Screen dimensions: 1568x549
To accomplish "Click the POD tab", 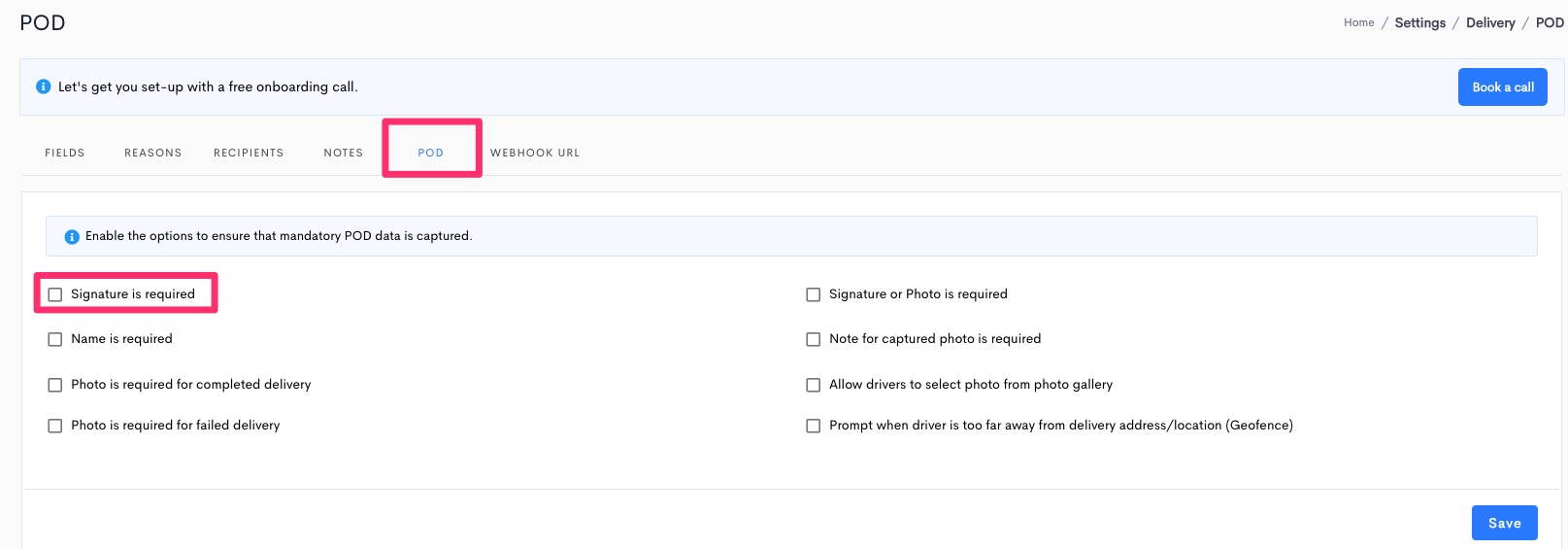I will click(431, 153).
